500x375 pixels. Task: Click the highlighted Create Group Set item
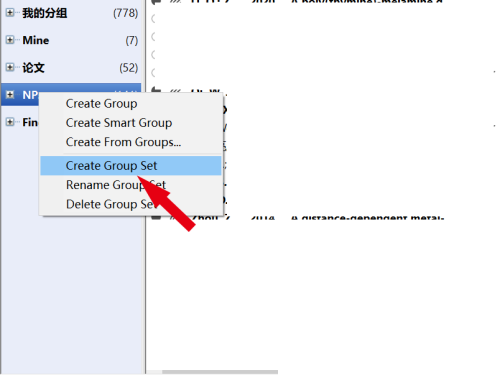point(131,166)
